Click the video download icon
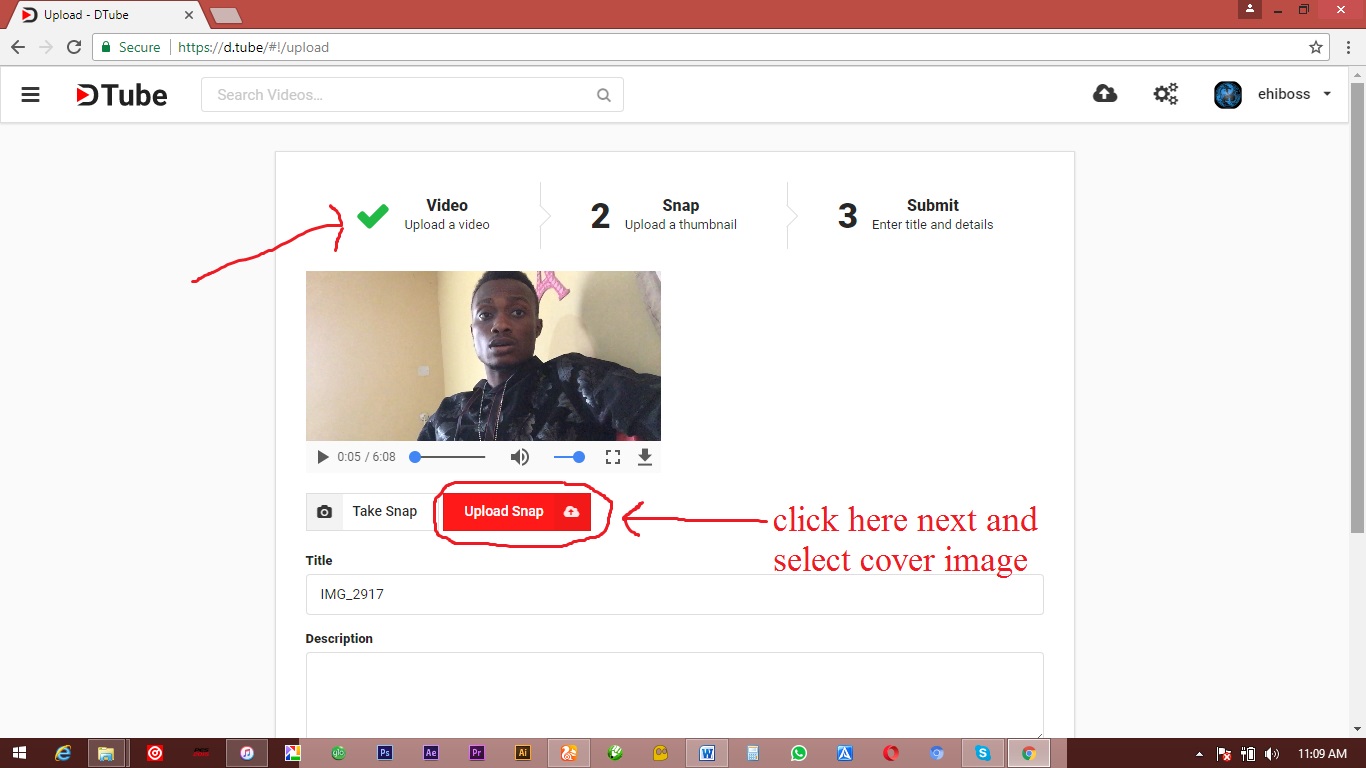 (645, 456)
